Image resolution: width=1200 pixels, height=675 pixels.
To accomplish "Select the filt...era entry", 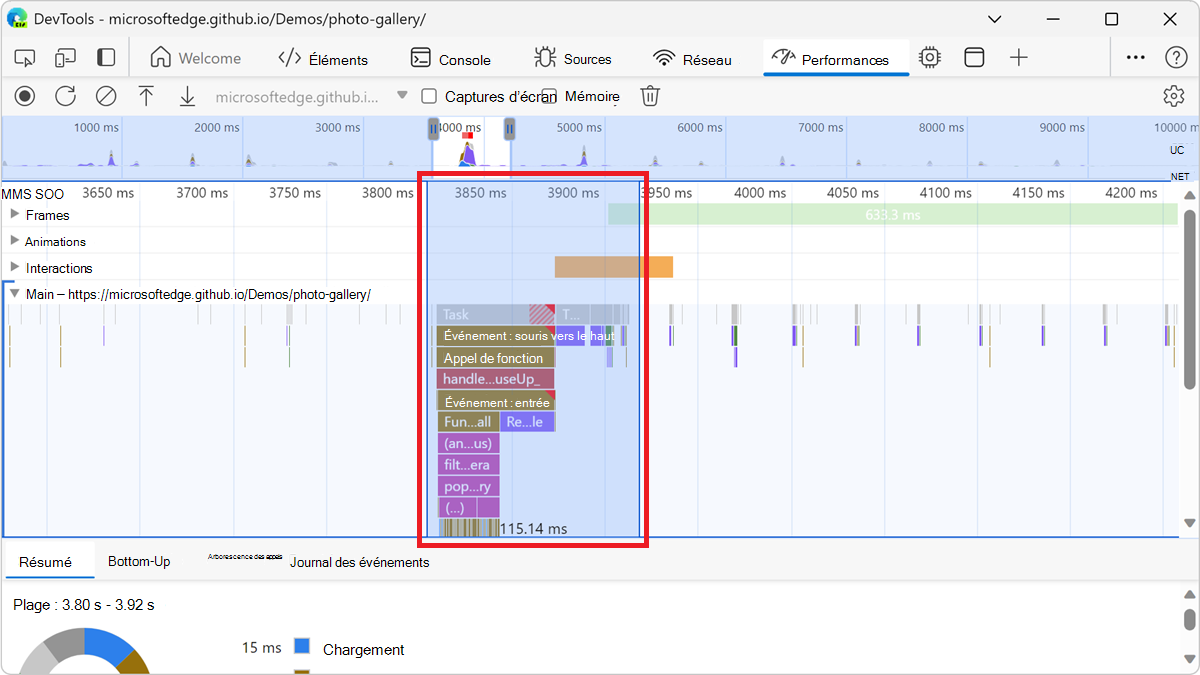I will [x=468, y=465].
